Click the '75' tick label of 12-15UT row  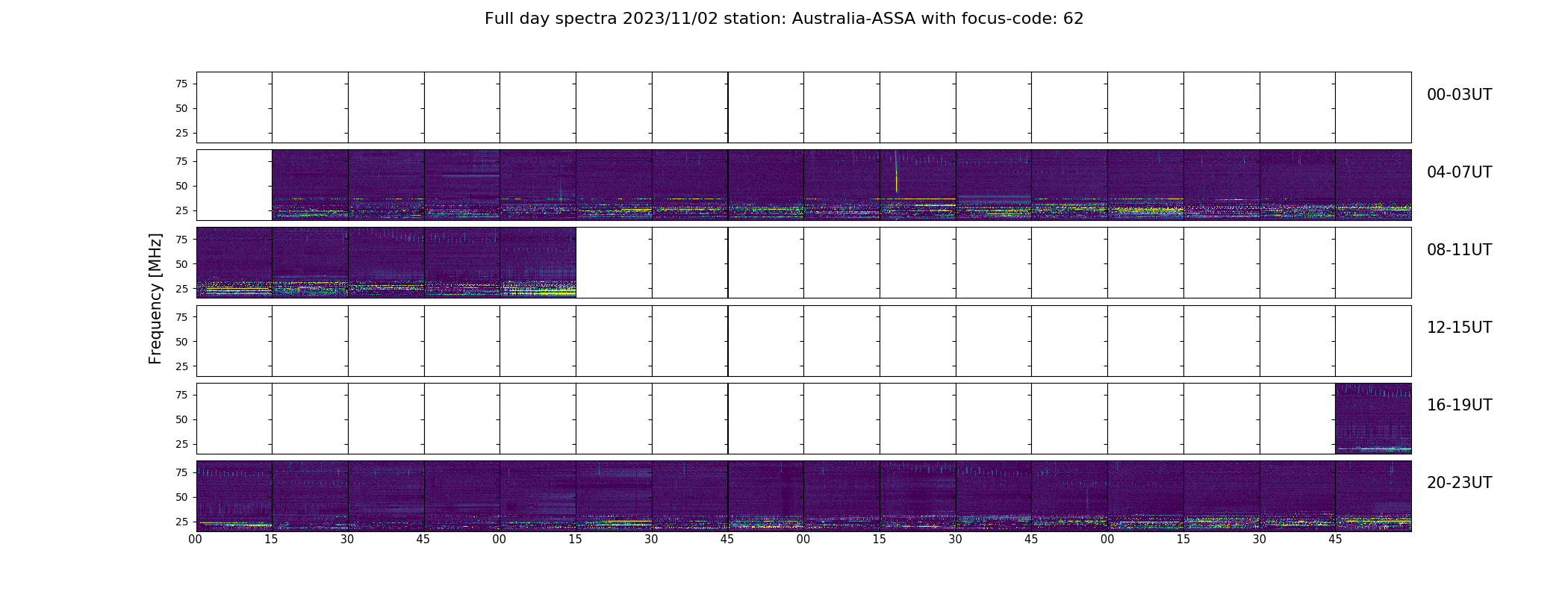pos(181,317)
